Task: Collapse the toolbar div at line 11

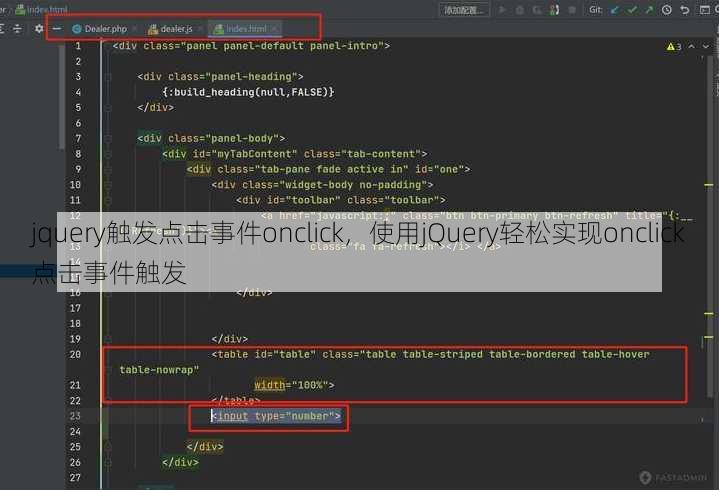Action: click(x=108, y=200)
